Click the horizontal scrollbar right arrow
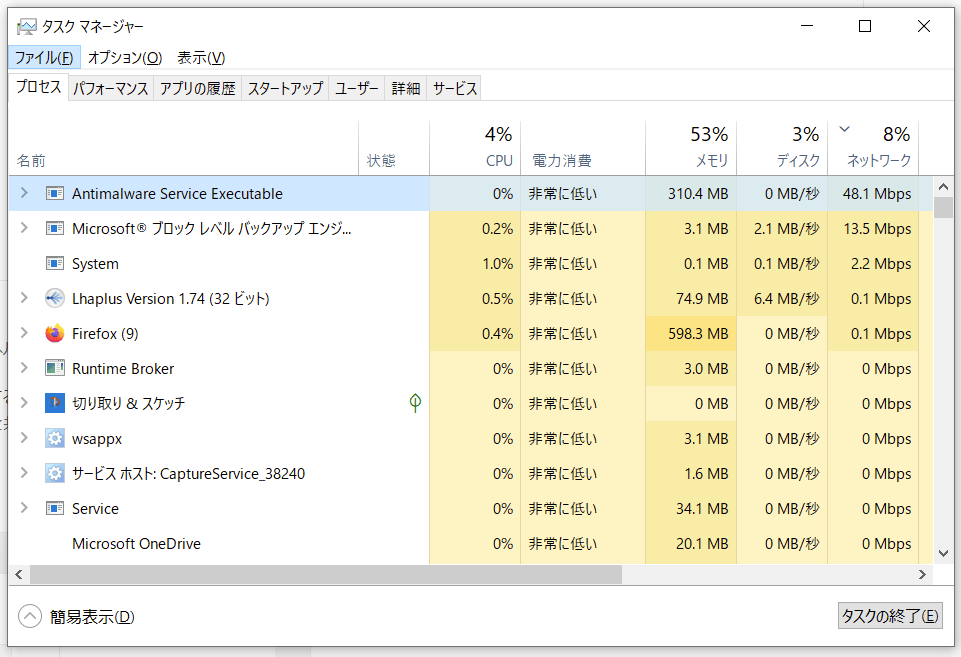This screenshot has width=961, height=657. [x=922, y=574]
